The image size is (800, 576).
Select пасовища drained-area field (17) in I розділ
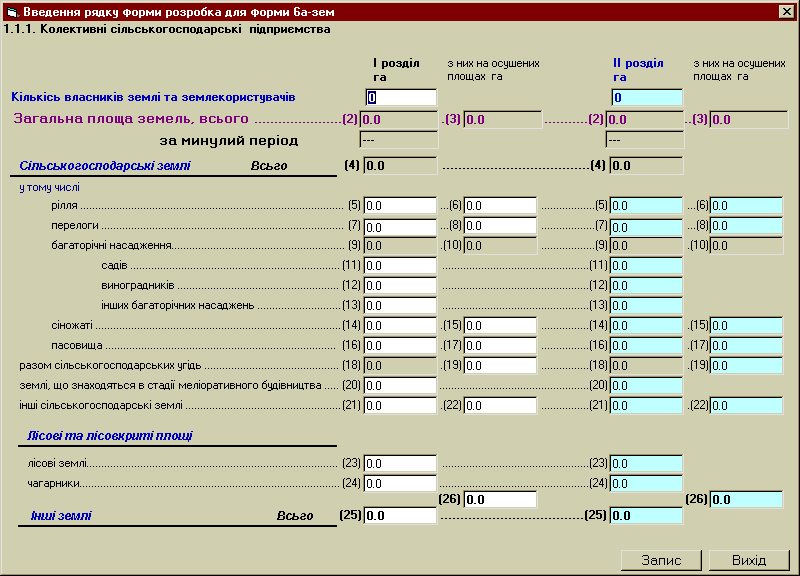500,345
